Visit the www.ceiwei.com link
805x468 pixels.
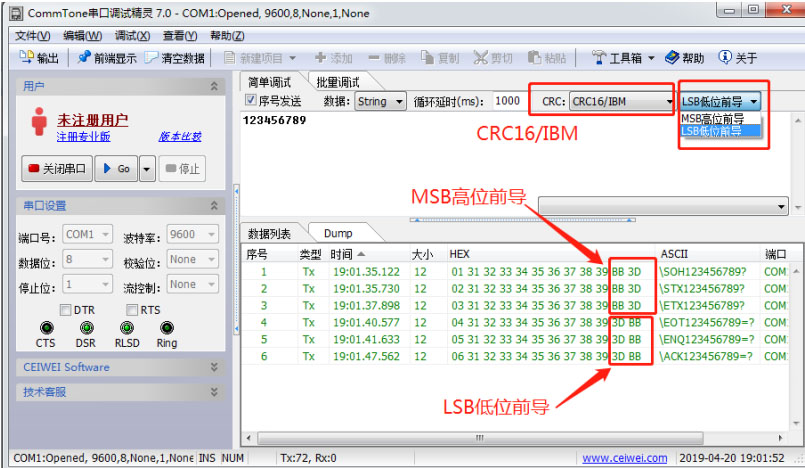click(x=624, y=458)
